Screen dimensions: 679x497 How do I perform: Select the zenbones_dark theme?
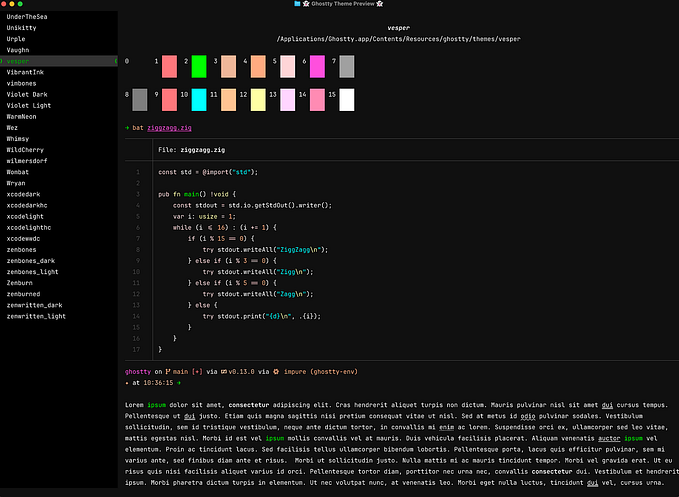[x=31, y=261]
